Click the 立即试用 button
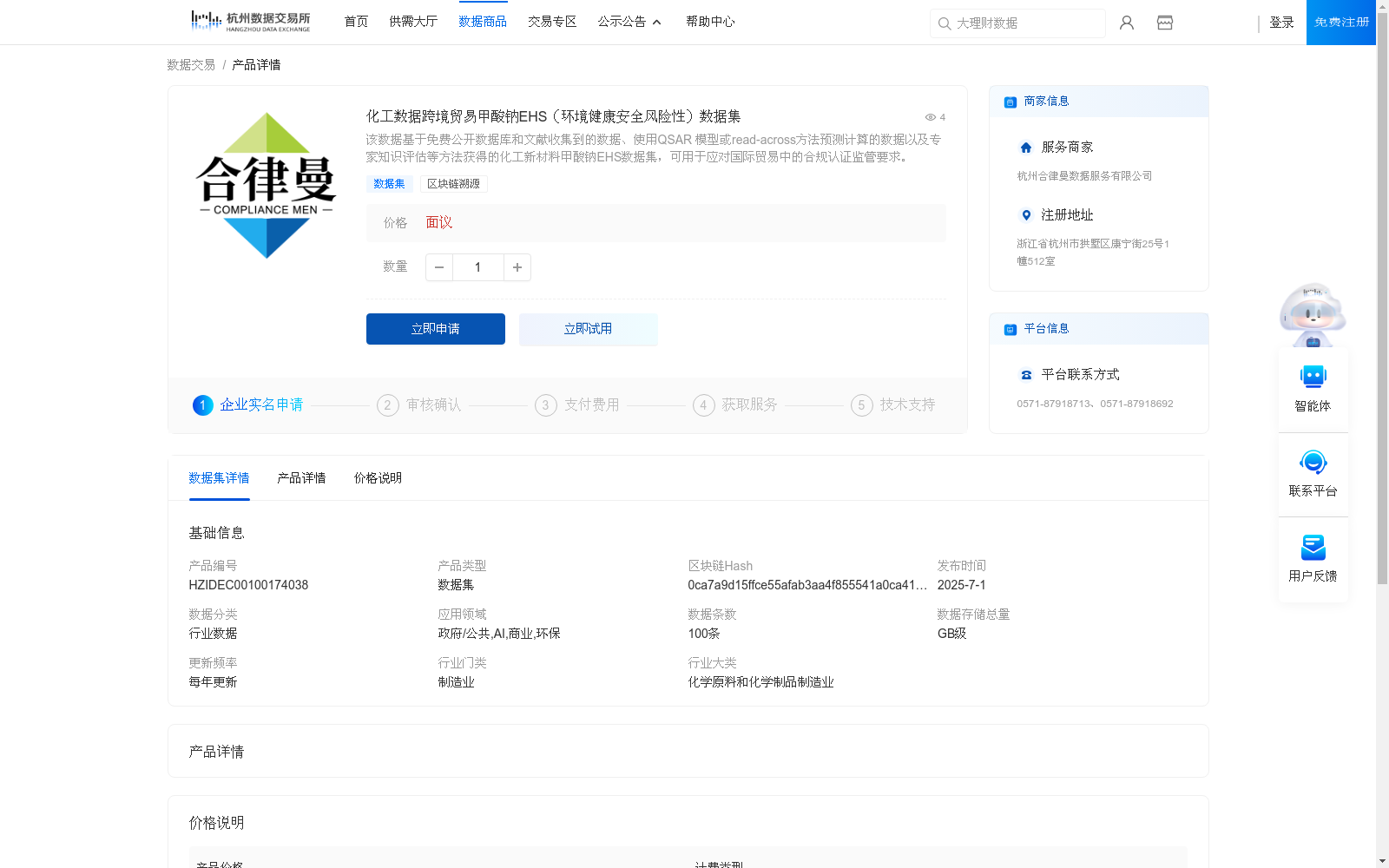The image size is (1389, 868). [x=589, y=329]
